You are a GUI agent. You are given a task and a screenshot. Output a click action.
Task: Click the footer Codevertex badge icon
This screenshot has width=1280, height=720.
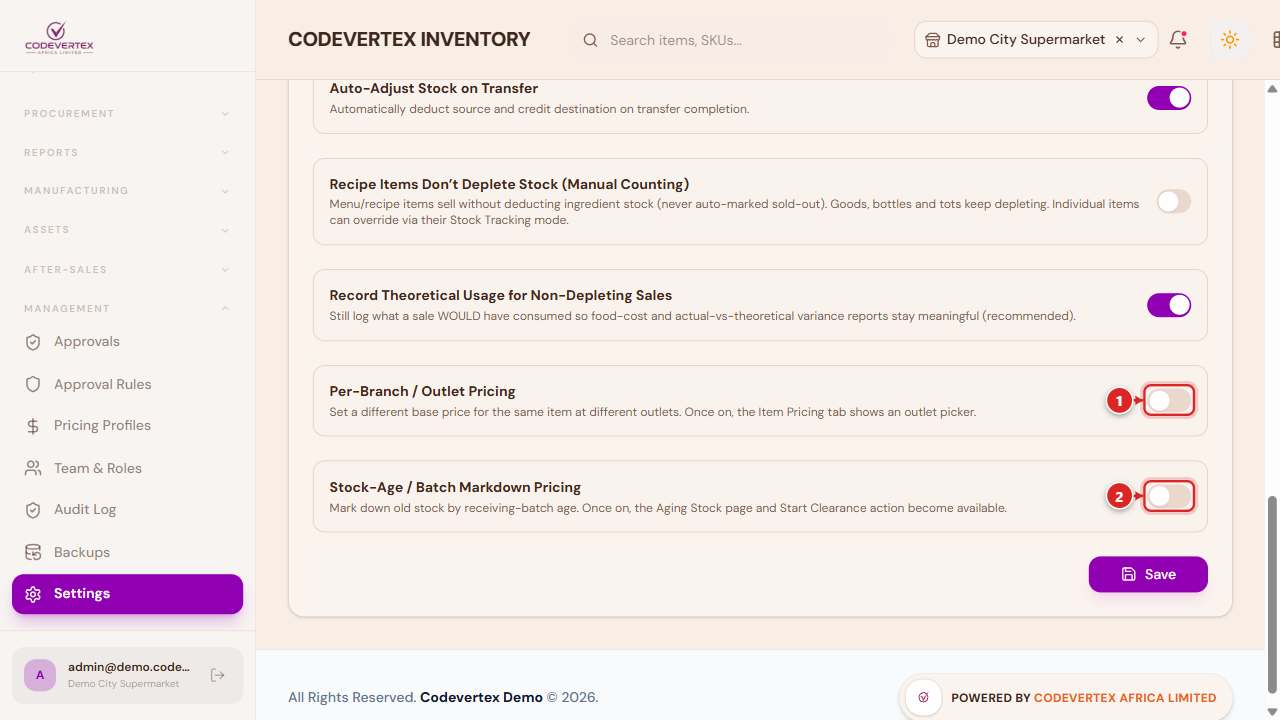(924, 698)
